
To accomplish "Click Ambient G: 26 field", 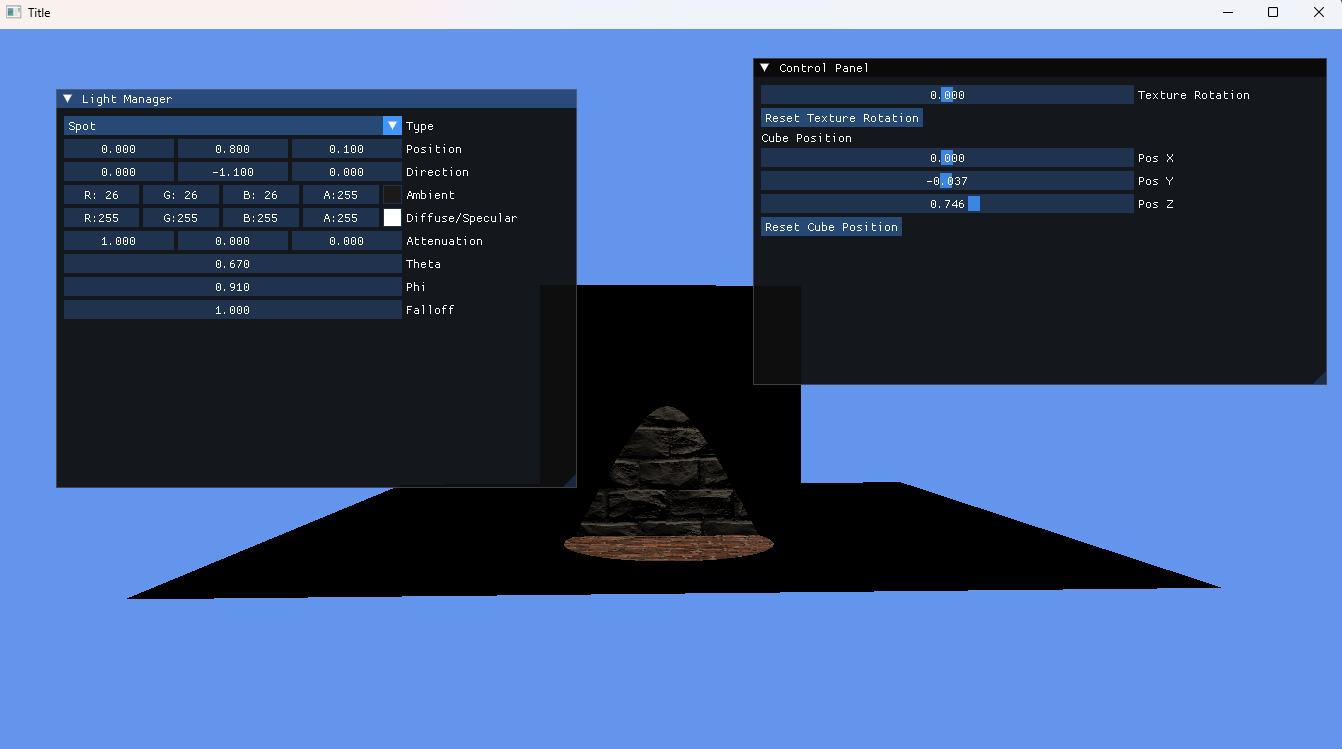I will (181, 195).
